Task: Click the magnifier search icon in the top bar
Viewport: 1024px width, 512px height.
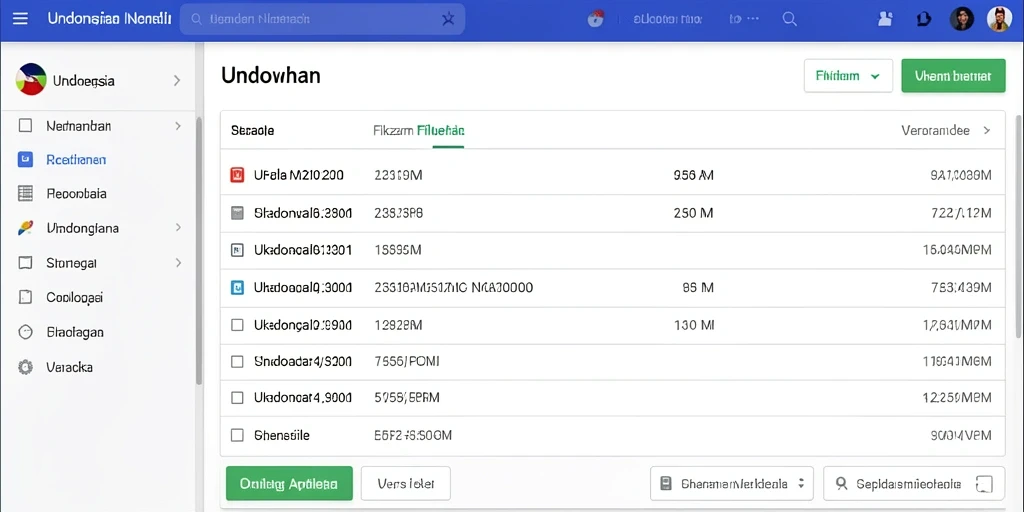Action: (x=790, y=19)
